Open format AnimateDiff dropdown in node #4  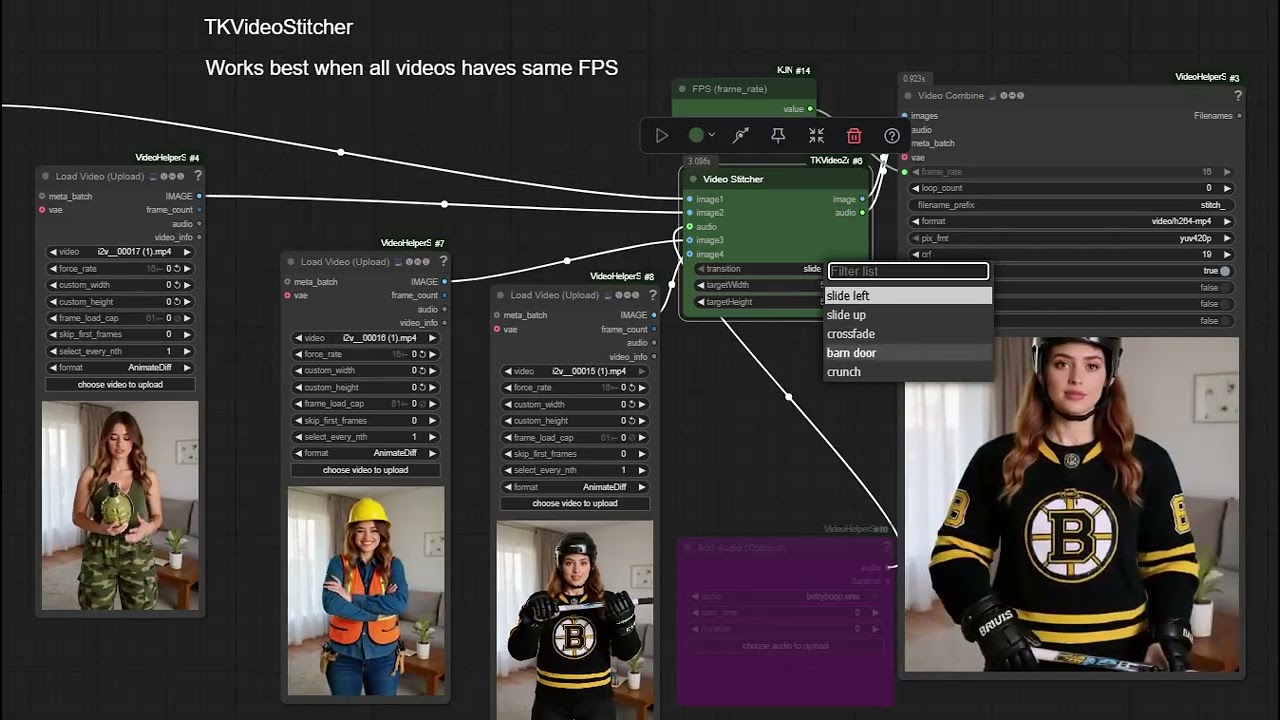point(120,367)
